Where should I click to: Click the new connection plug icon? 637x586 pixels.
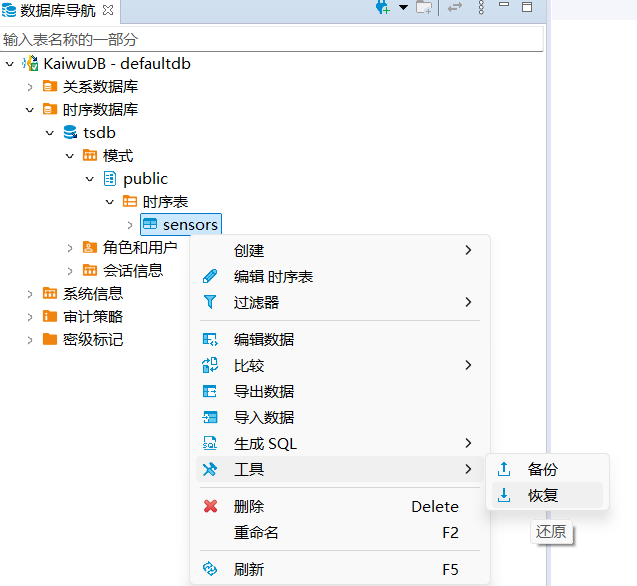pyautogui.click(x=382, y=8)
